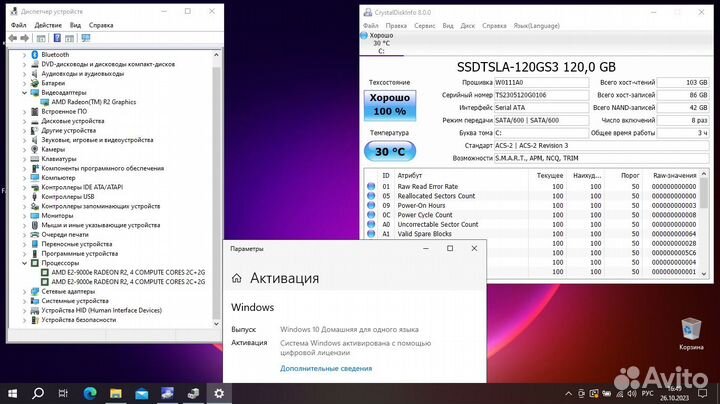The image size is (720, 404).
Task: Open Сервис menu in CrystalDiskInfo
Action: tap(425, 26)
